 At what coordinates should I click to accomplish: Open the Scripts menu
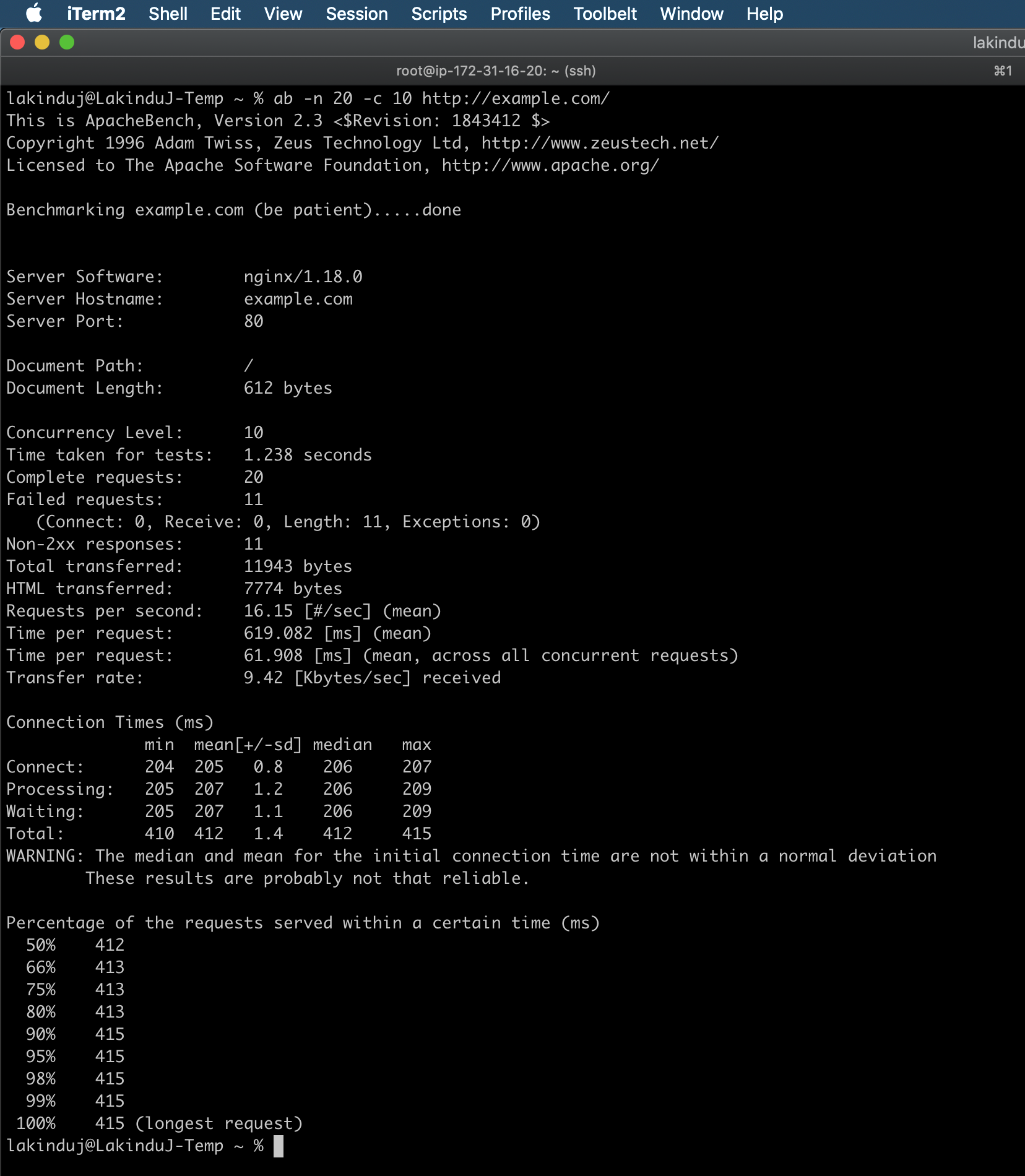[x=439, y=14]
